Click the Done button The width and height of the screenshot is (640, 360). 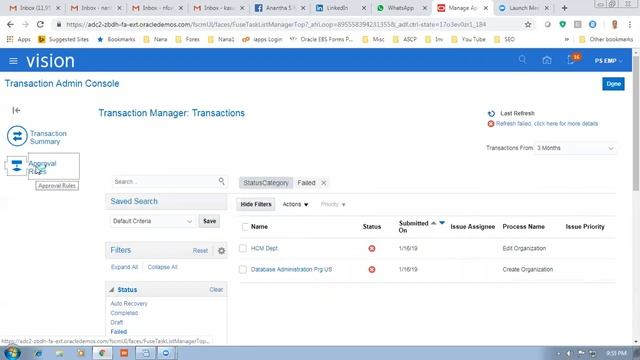pos(613,84)
